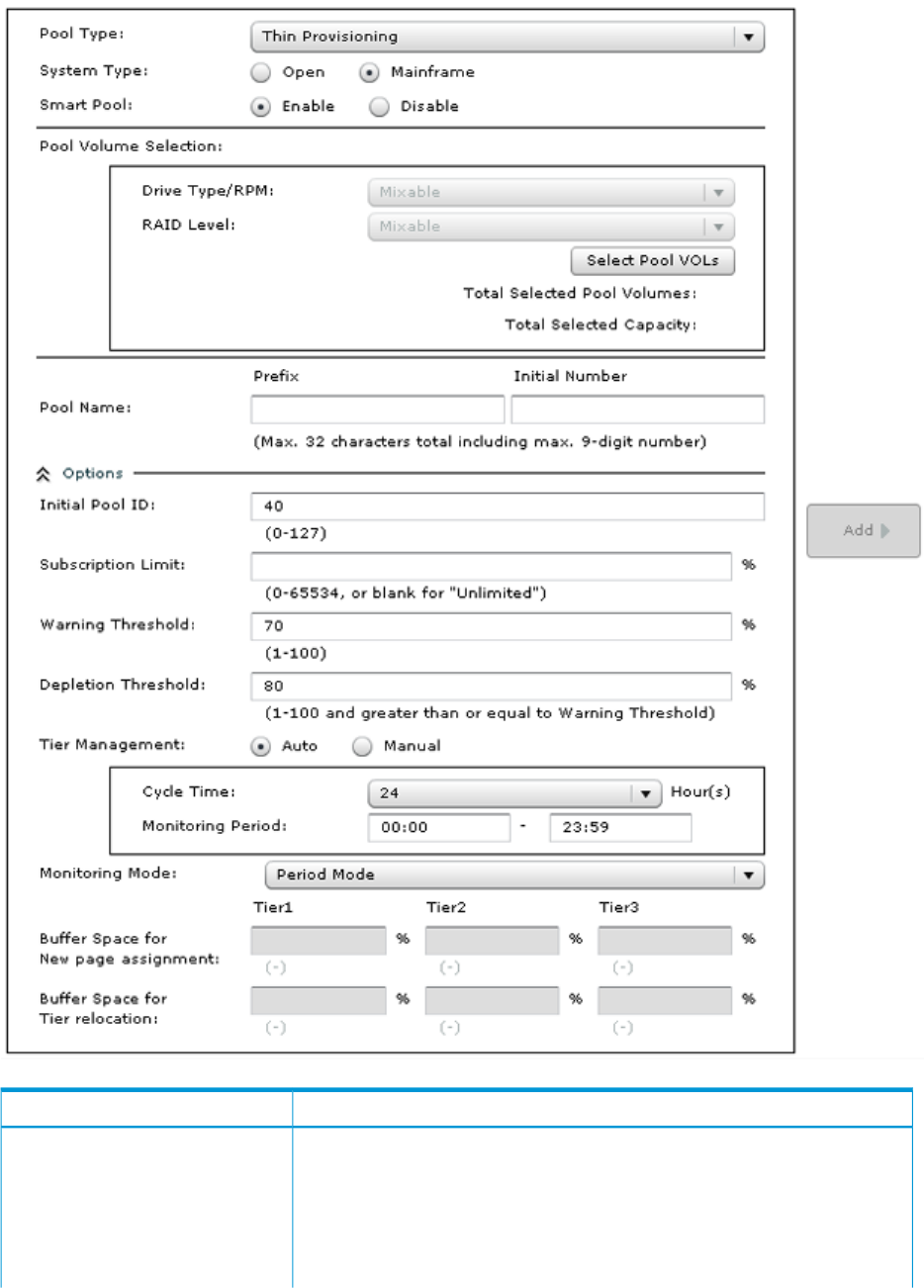Screen dimensions: 924x1288
Task: Click the Pool Name Prefix field
Action: click(378, 409)
